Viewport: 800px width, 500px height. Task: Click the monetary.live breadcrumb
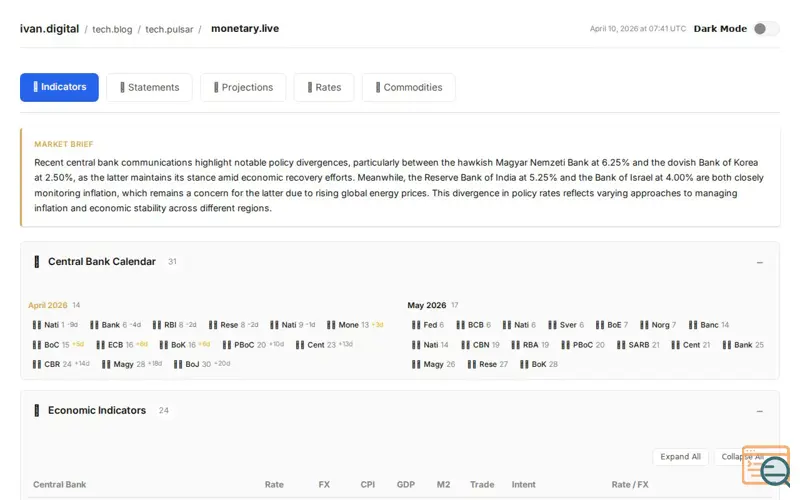(245, 29)
